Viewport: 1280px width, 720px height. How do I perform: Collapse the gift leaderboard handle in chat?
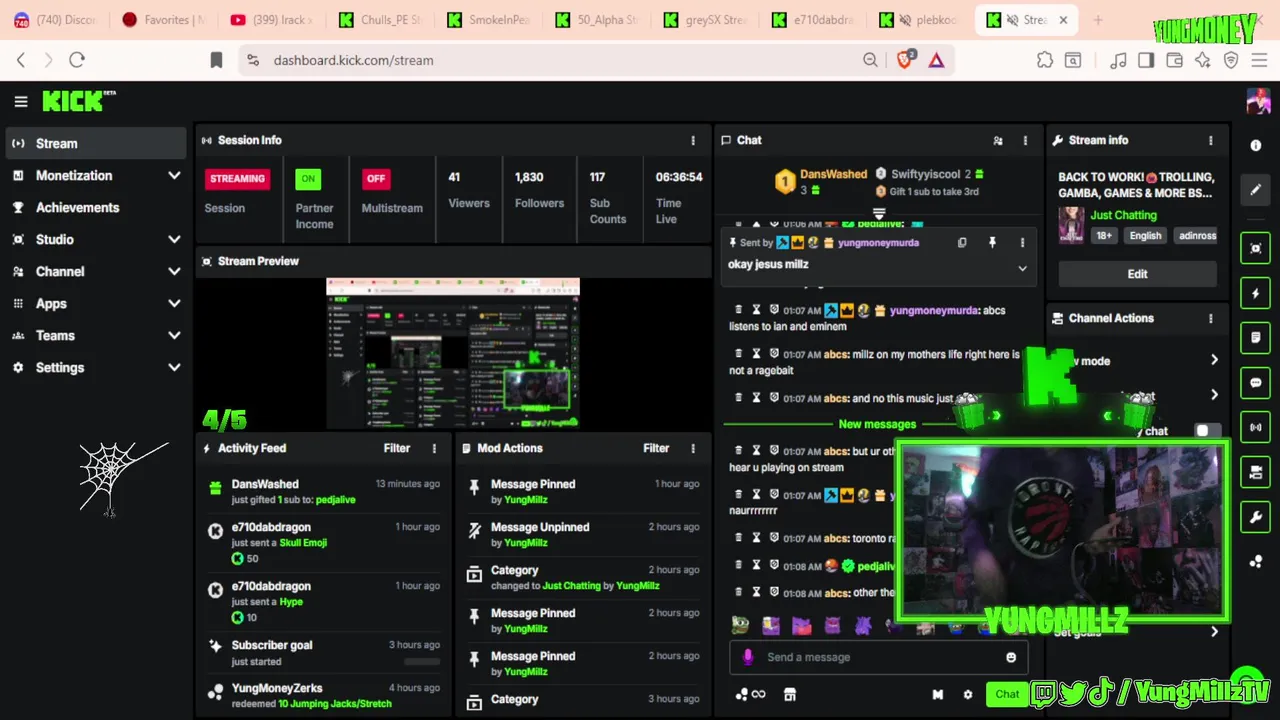[879, 213]
